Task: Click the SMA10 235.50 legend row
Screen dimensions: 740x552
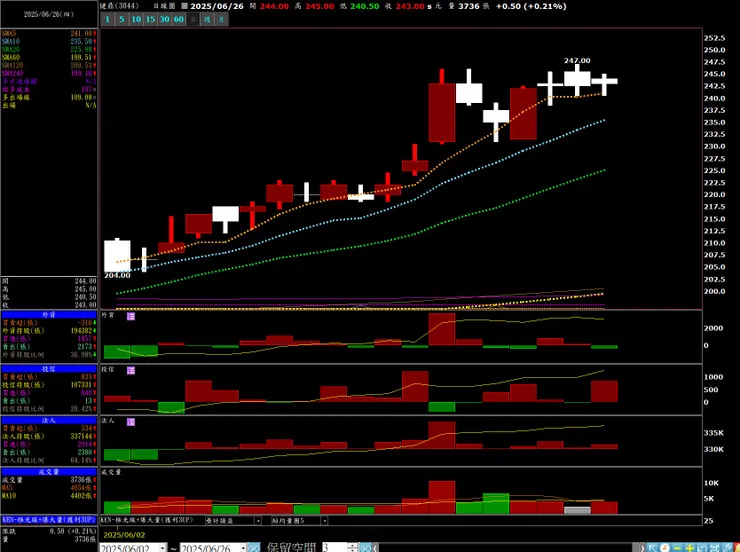Action: click(x=49, y=42)
